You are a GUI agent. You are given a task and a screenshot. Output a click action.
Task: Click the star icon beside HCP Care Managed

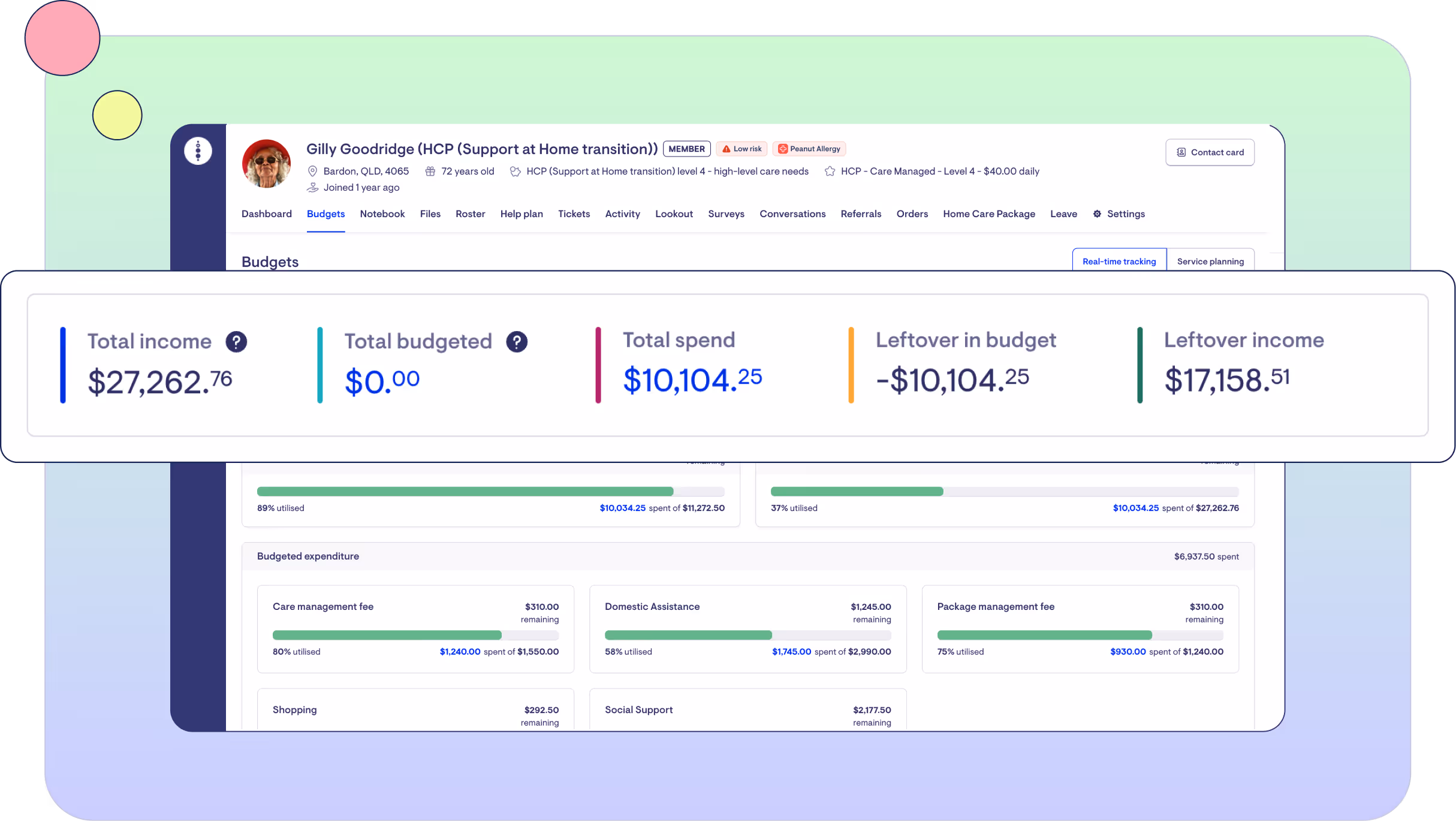pyautogui.click(x=830, y=172)
